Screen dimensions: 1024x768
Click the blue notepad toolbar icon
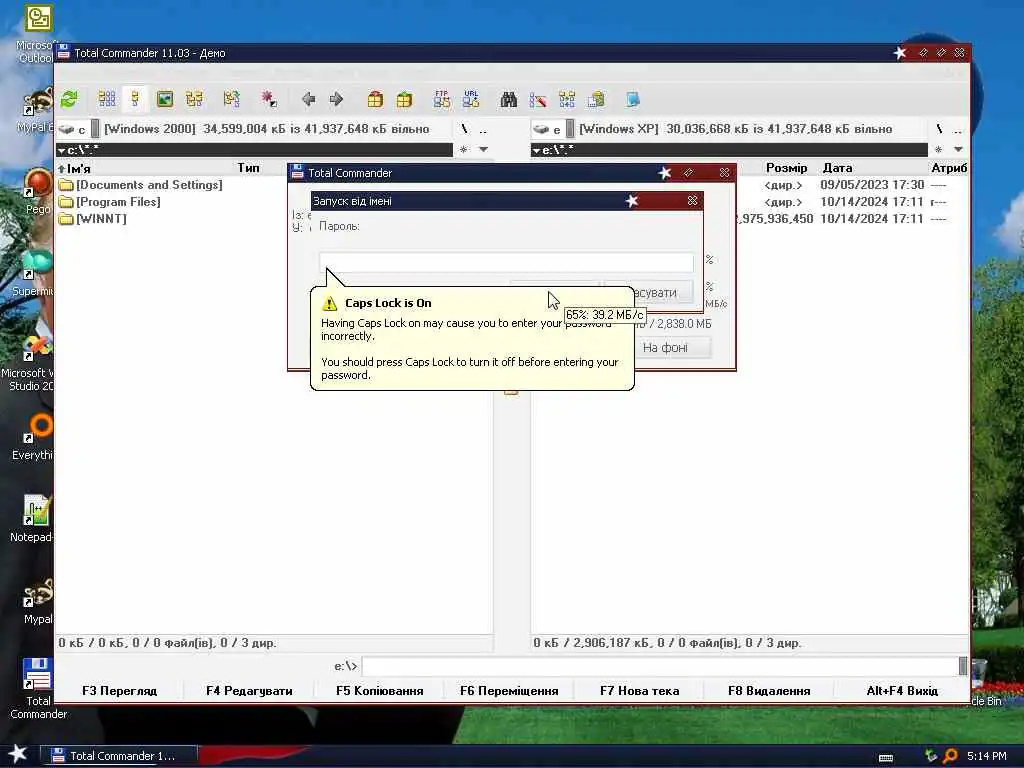(x=633, y=99)
